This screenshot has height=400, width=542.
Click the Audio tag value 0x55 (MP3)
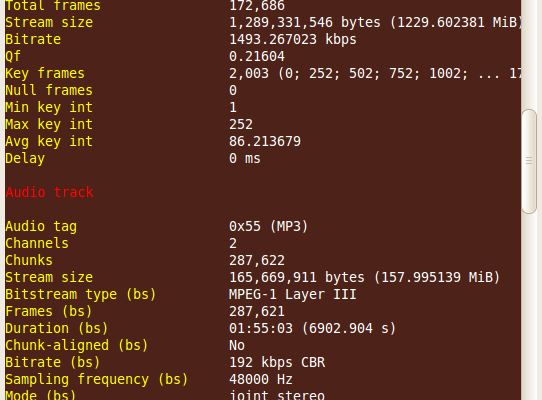click(x=268, y=226)
